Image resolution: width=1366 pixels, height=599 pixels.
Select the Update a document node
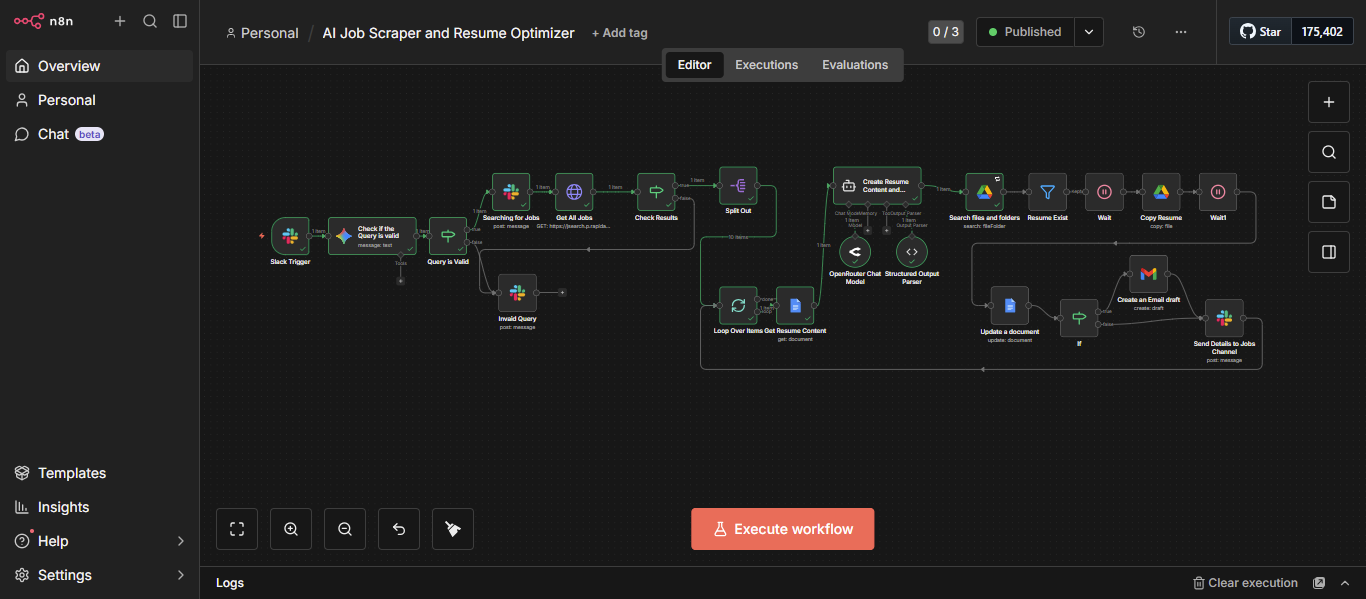1009,305
